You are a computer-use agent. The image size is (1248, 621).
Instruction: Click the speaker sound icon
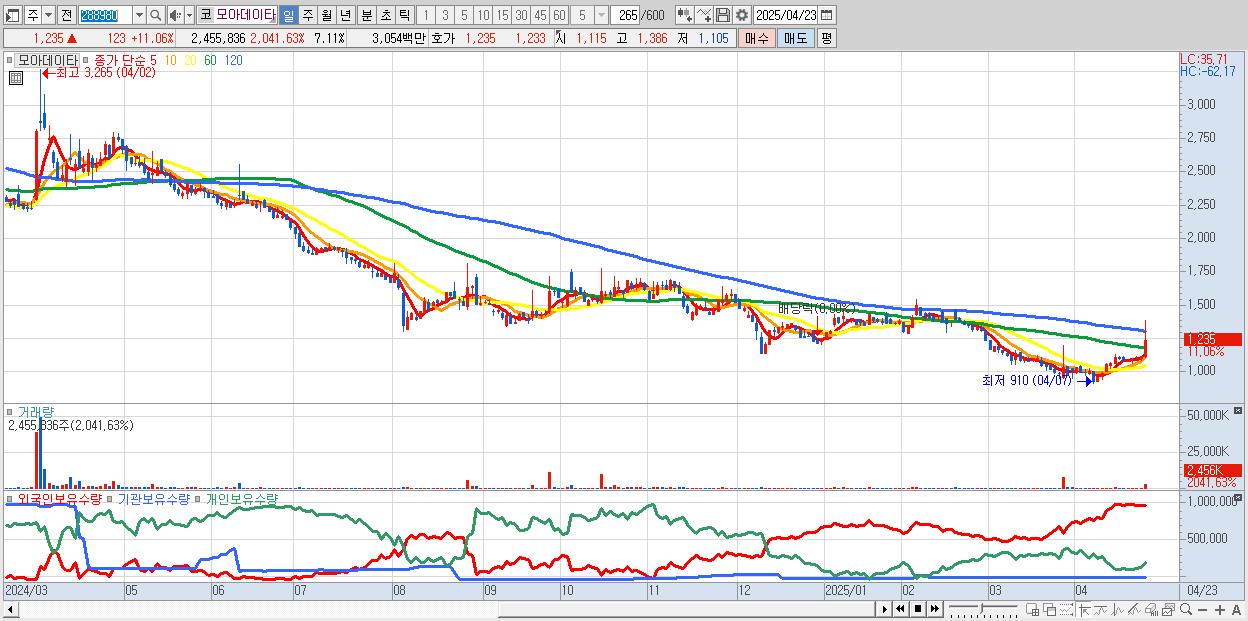[x=175, y=15]
